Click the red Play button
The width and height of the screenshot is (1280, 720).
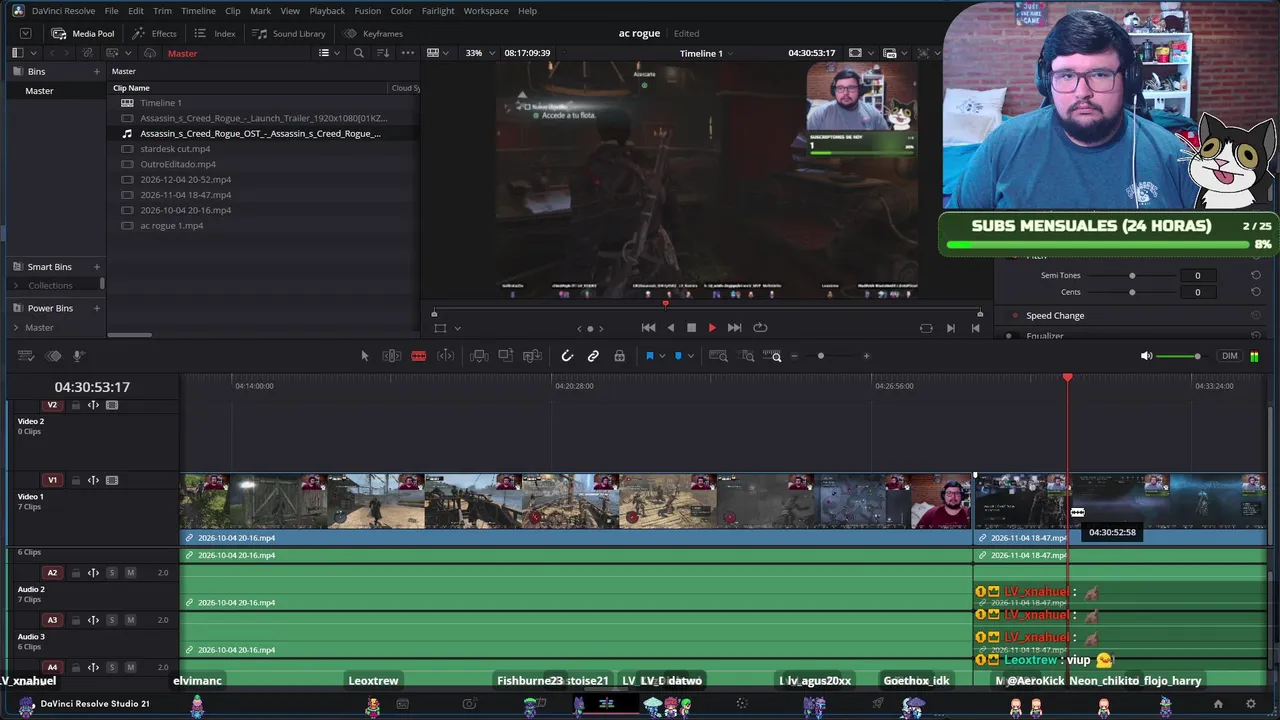[712, 328]
